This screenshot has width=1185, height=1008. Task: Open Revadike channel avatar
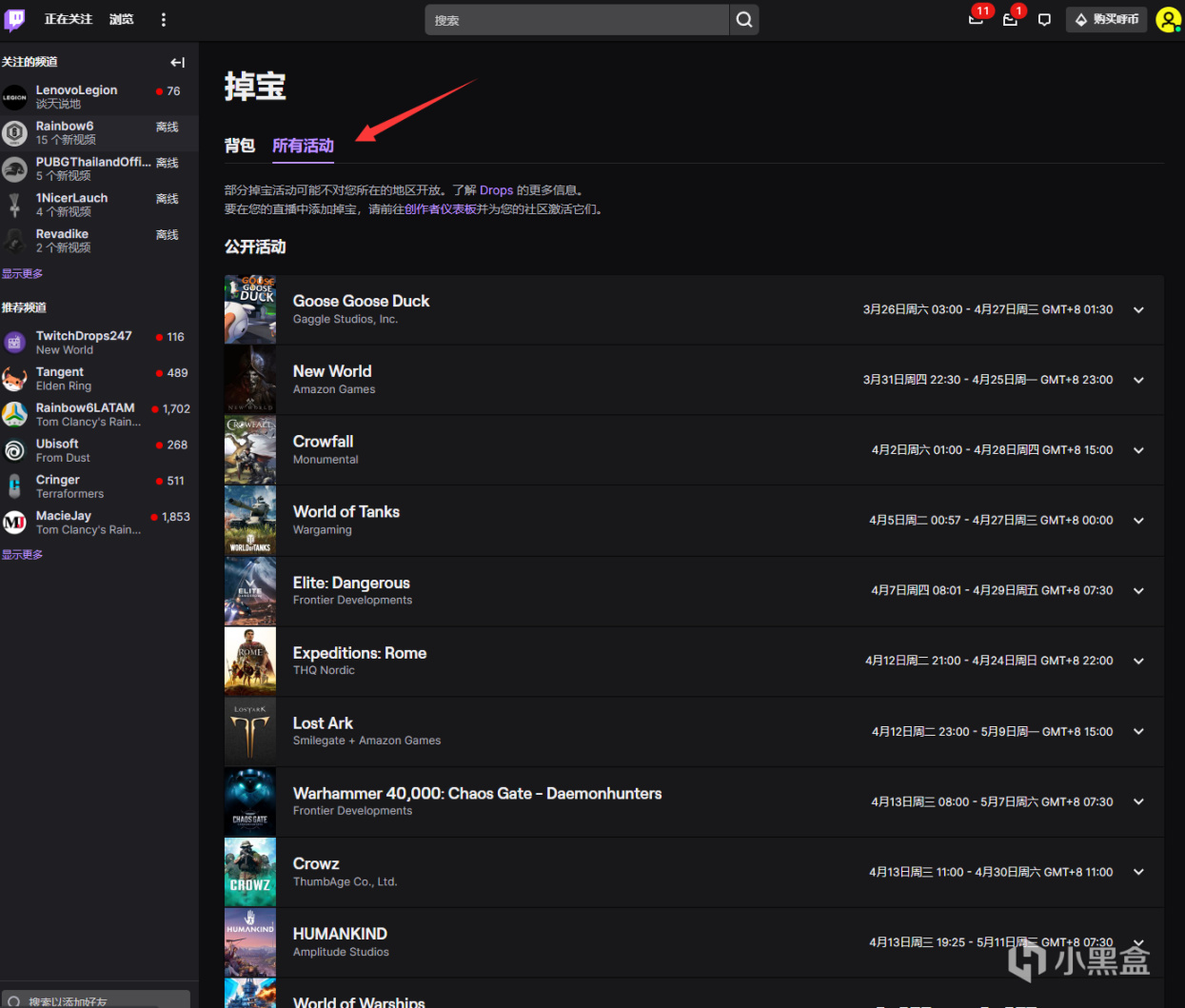pos(14,241)
